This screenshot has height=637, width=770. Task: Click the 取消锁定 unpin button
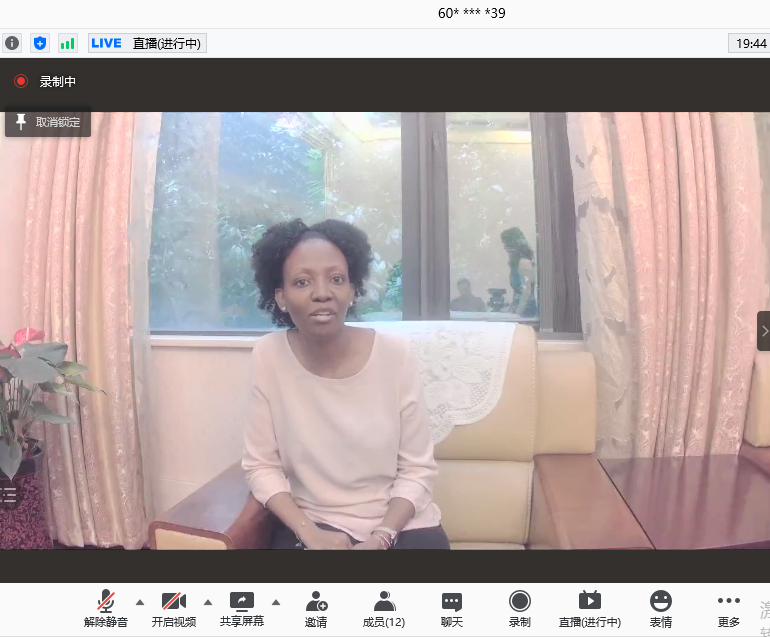(48, 122)
